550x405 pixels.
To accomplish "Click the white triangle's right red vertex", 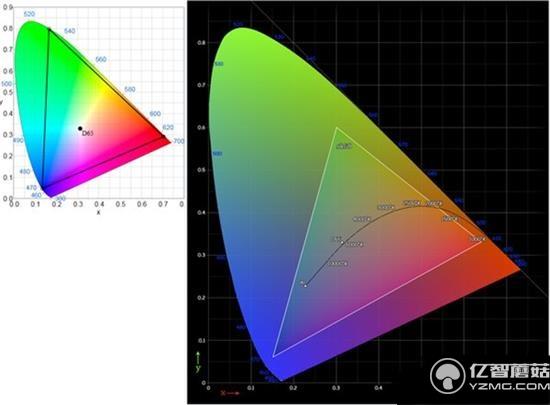I will 482,241.
